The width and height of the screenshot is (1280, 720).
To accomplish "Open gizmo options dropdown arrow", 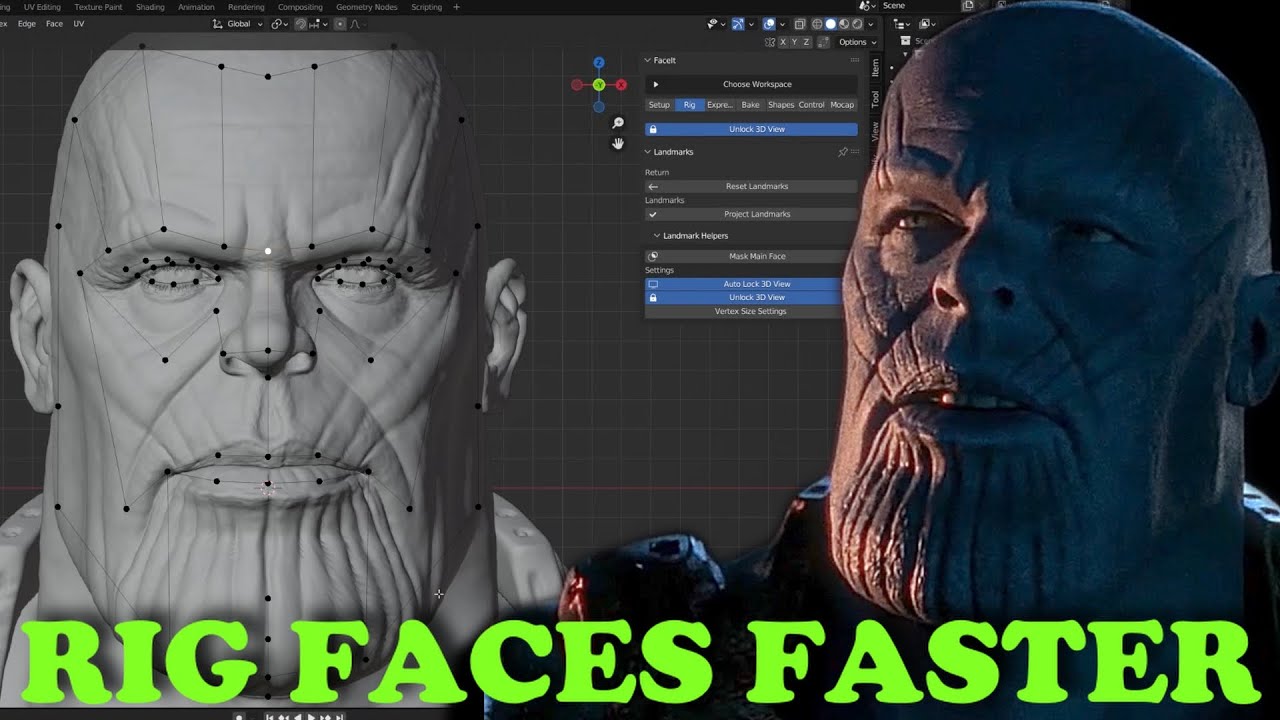I will pyautogui.click(x=751, y=24).
